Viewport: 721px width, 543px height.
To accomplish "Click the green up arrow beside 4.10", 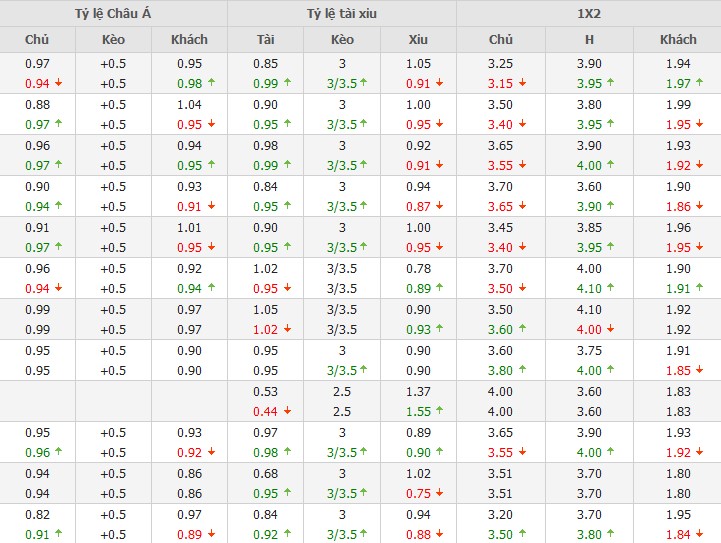I will (609, 288).
